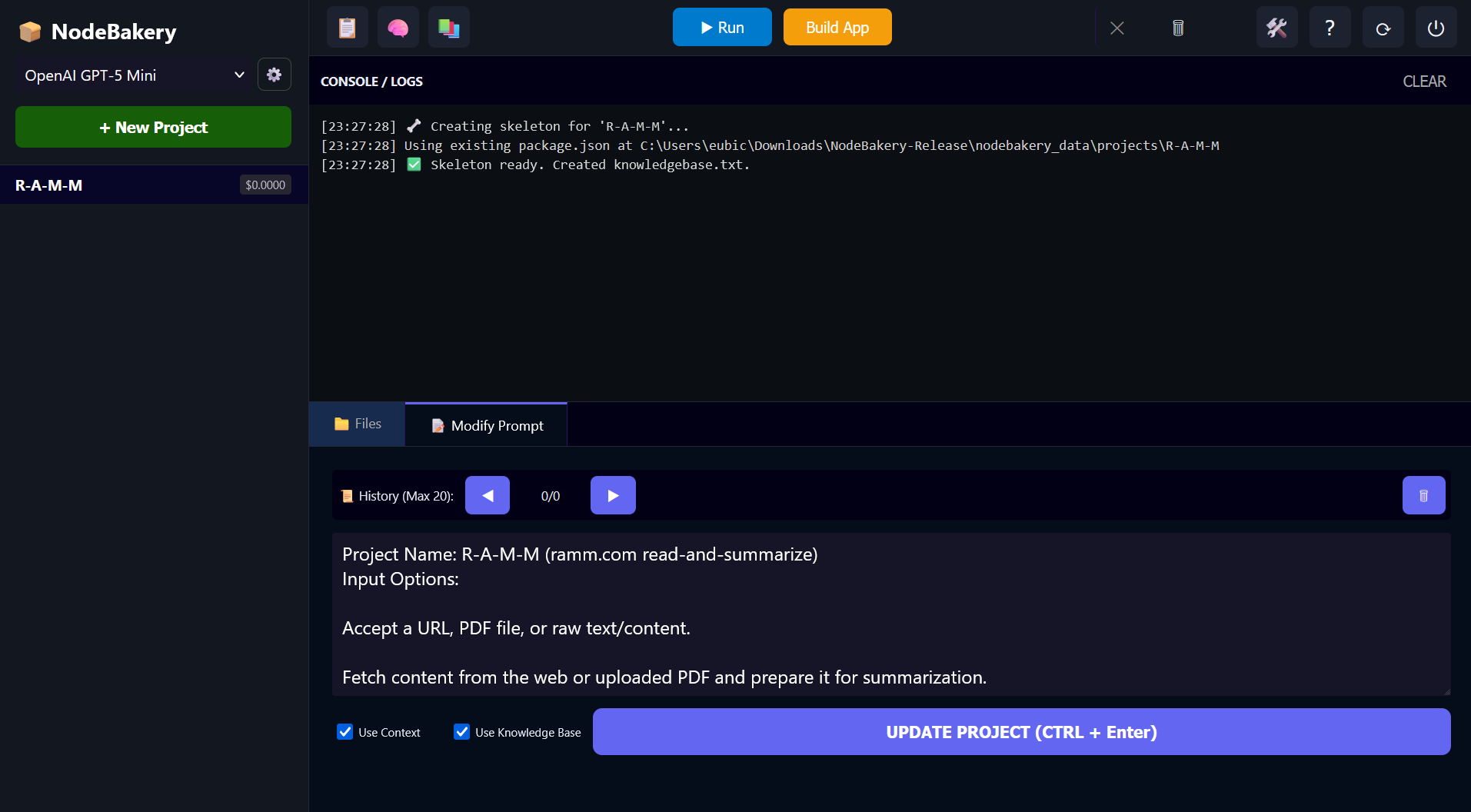Click the orange Build App button
The height and width of the screenshot is (812, 1471).
coord(837,28)
